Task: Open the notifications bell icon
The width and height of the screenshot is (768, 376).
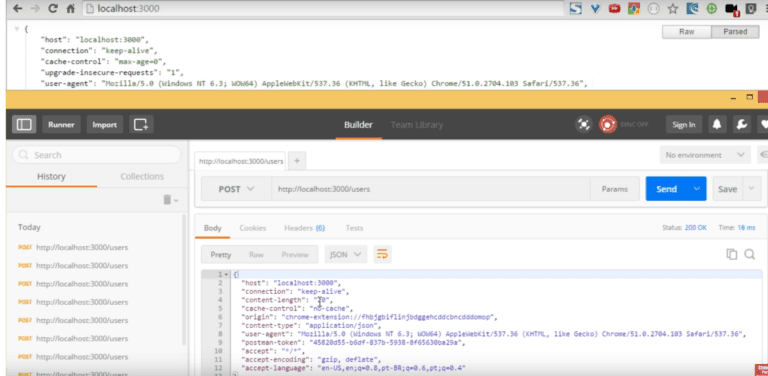Action: pos(717,124)
